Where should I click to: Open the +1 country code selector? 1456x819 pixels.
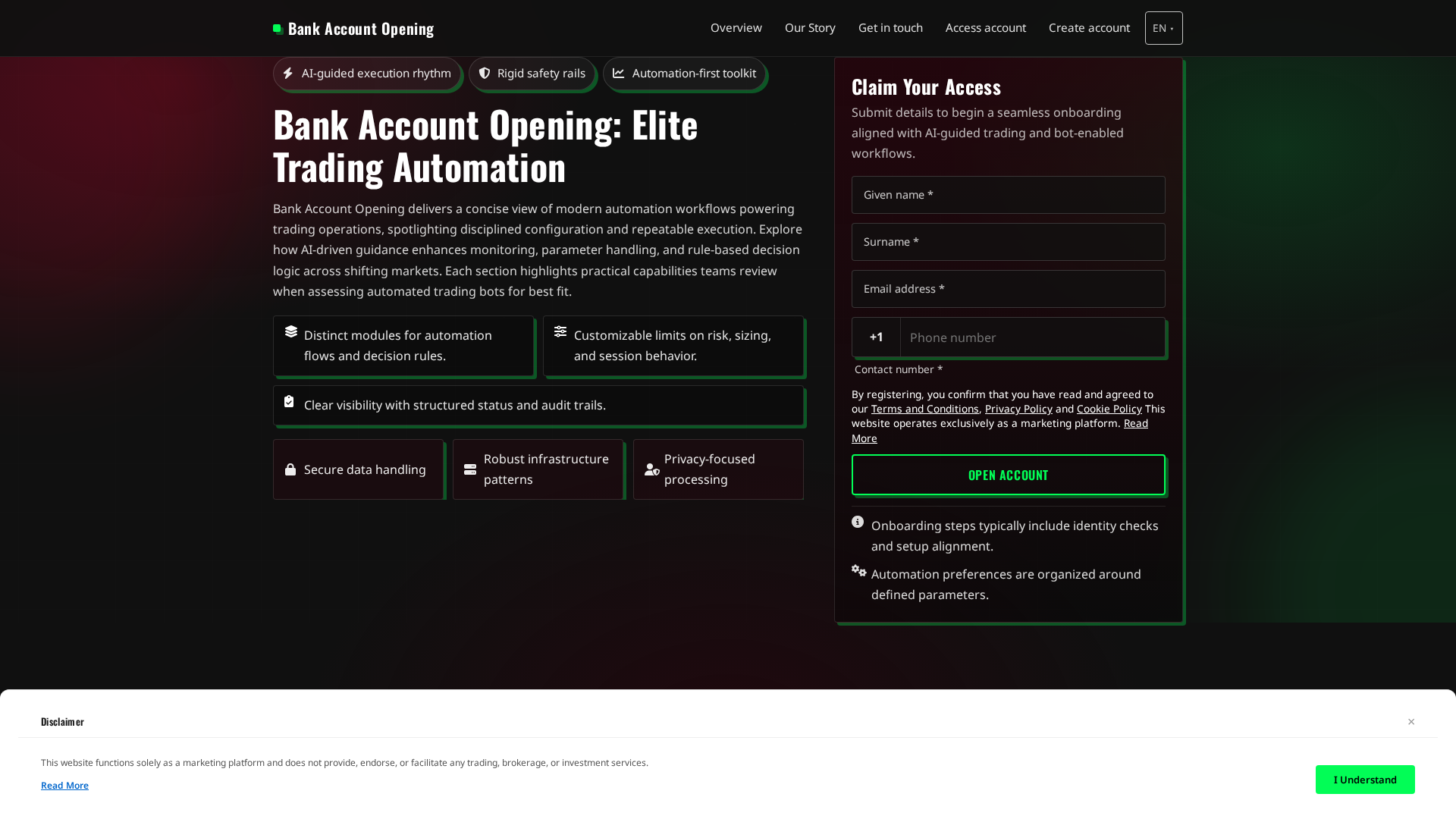coord(876,337)
